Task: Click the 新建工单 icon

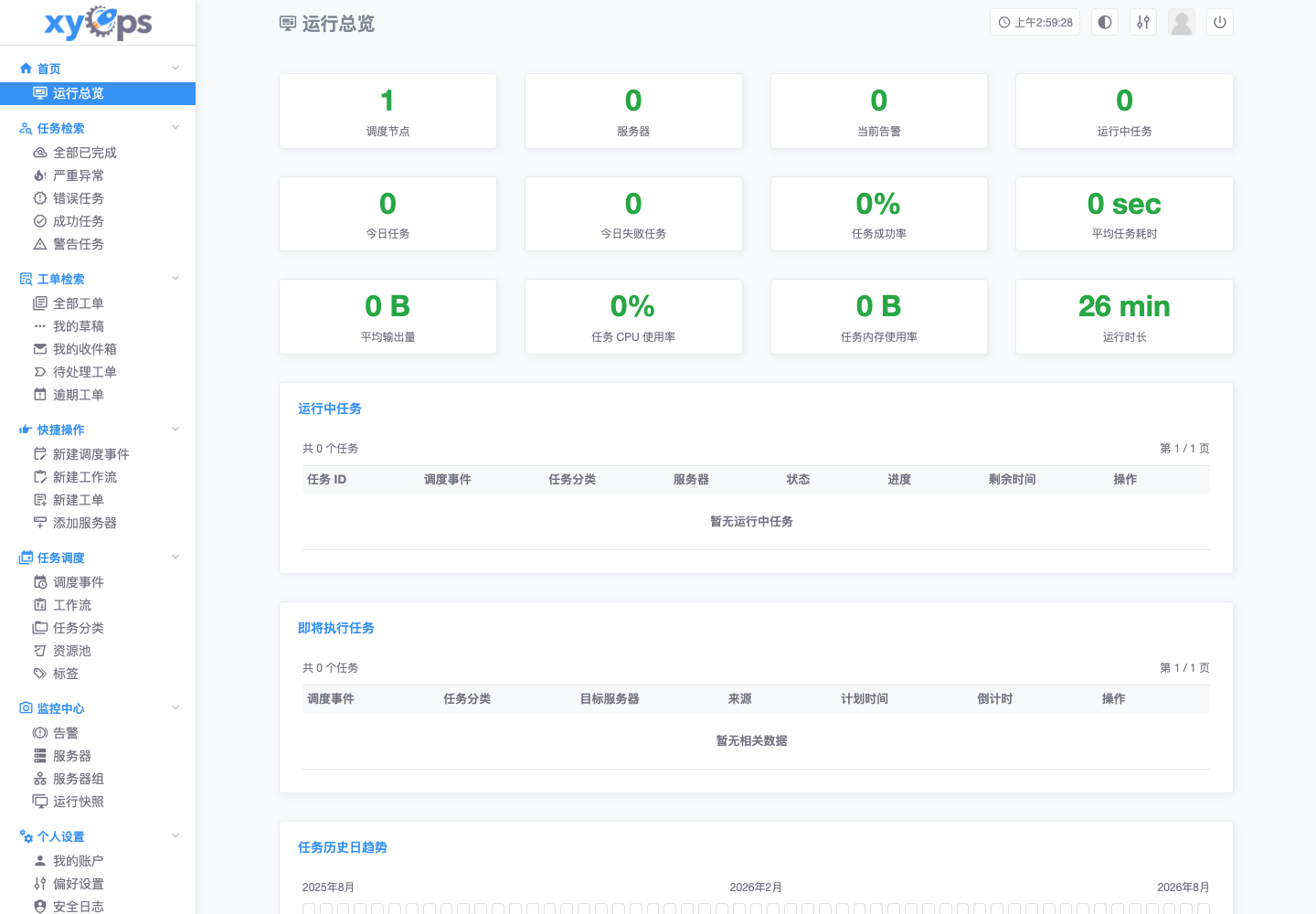Action: [40, 500]
